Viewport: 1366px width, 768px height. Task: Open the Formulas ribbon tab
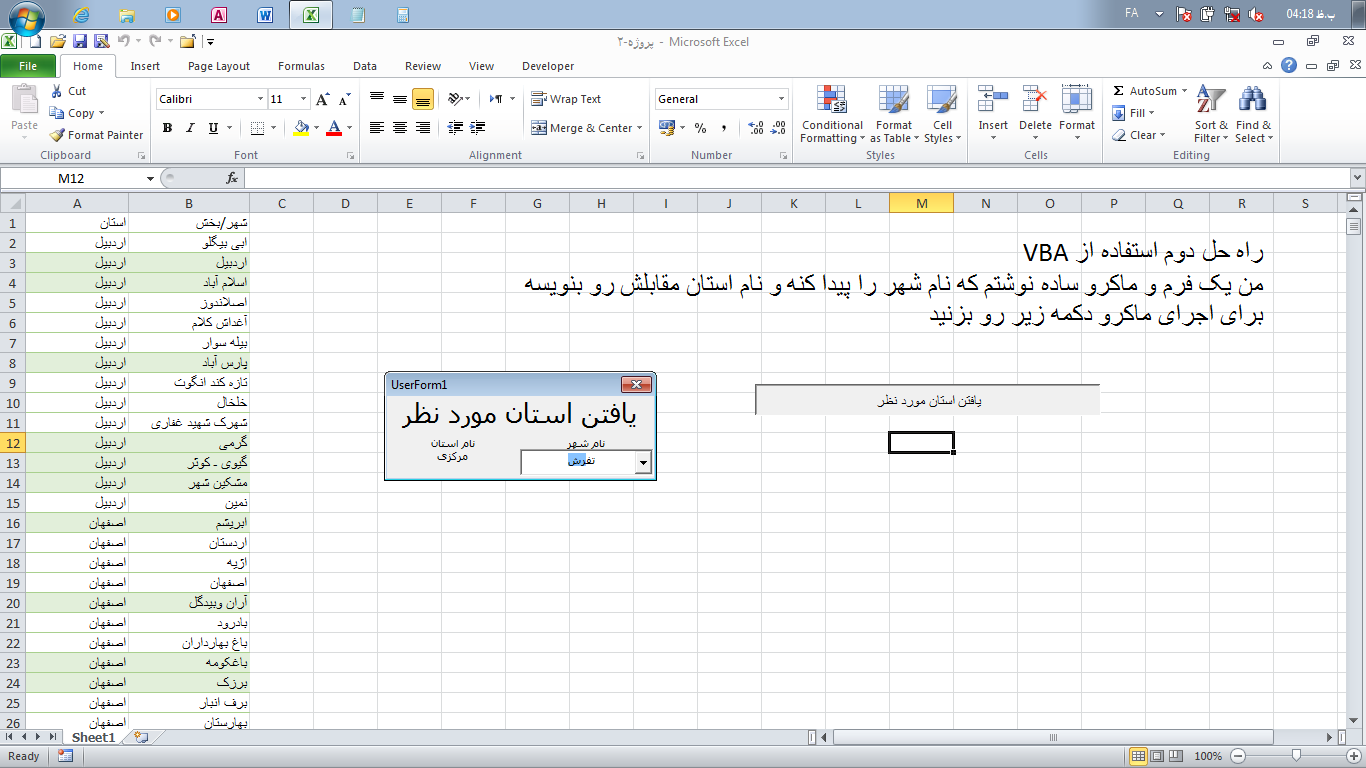click(301, 65)
